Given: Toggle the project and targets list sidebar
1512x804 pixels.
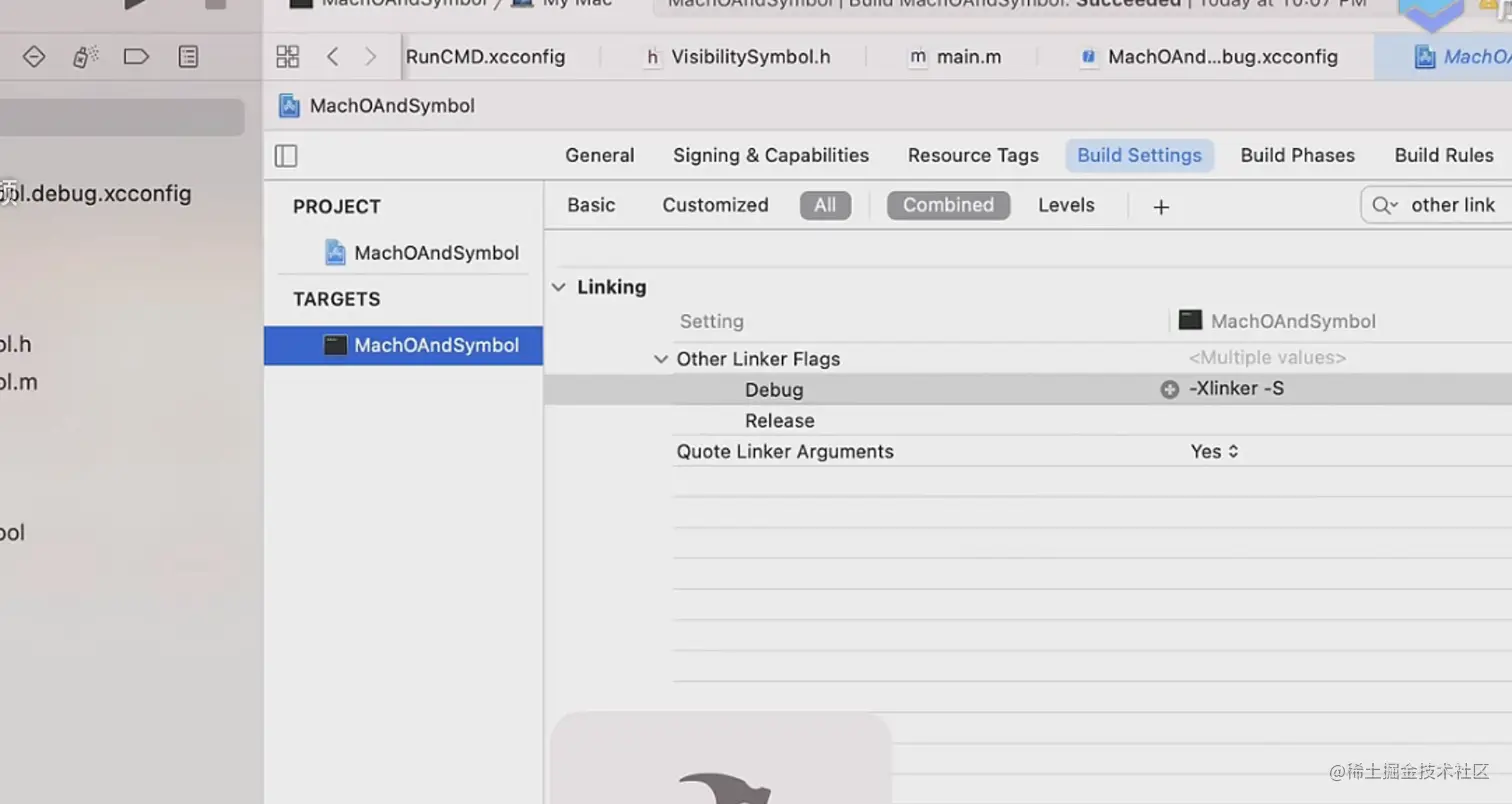Looking at the screenshot, I should [286, 156].
